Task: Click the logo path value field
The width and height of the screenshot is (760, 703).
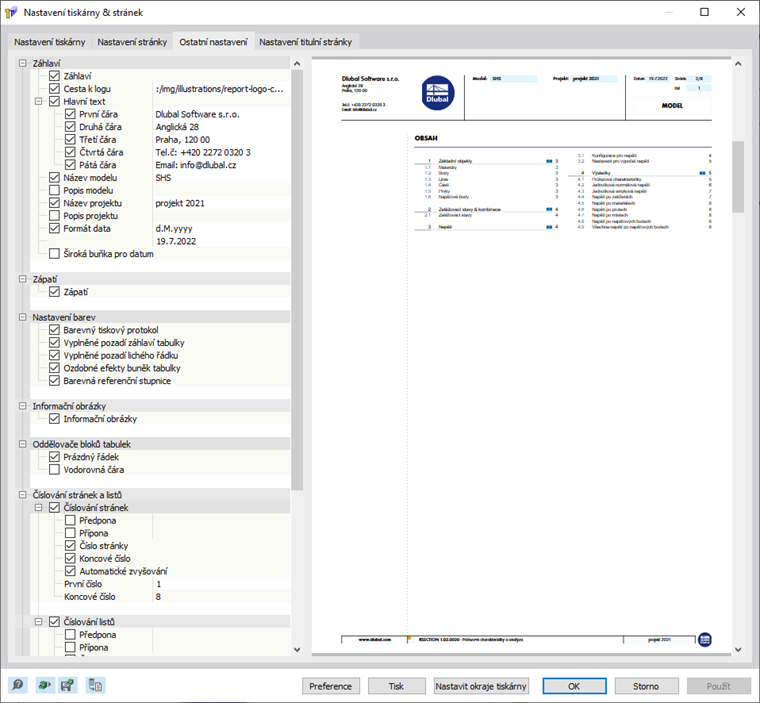Action: (222, 89)
